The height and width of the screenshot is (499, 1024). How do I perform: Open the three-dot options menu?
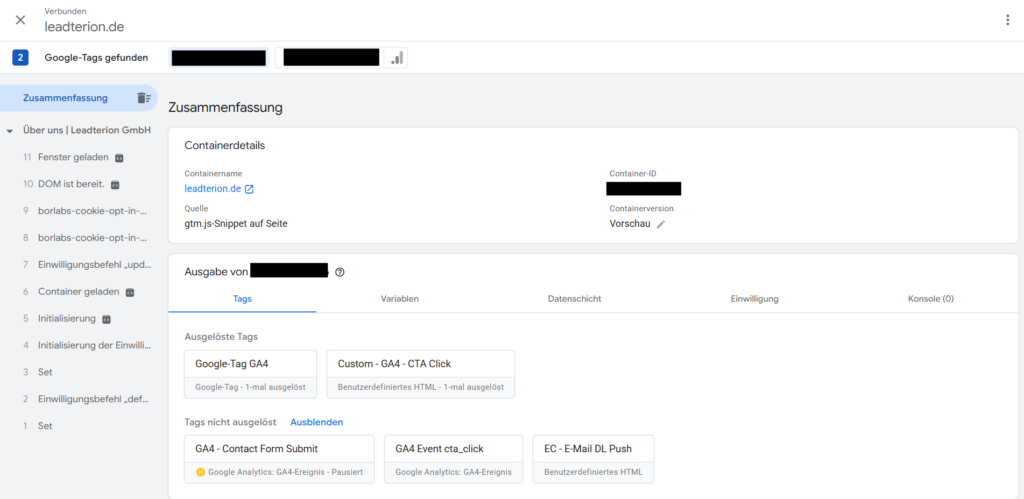click(1008, 20)
